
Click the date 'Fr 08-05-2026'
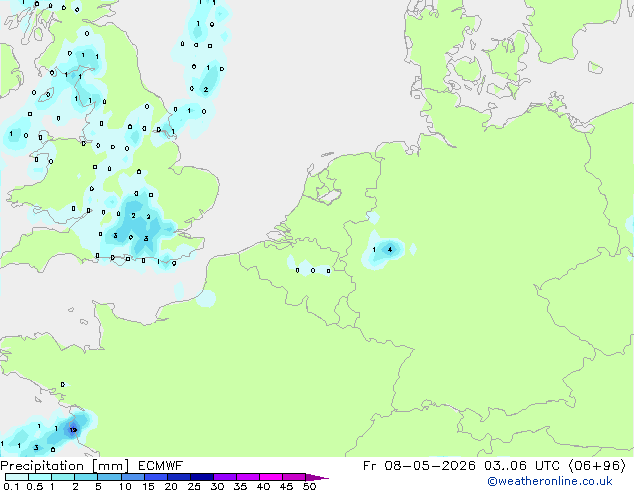pos(419,466)
